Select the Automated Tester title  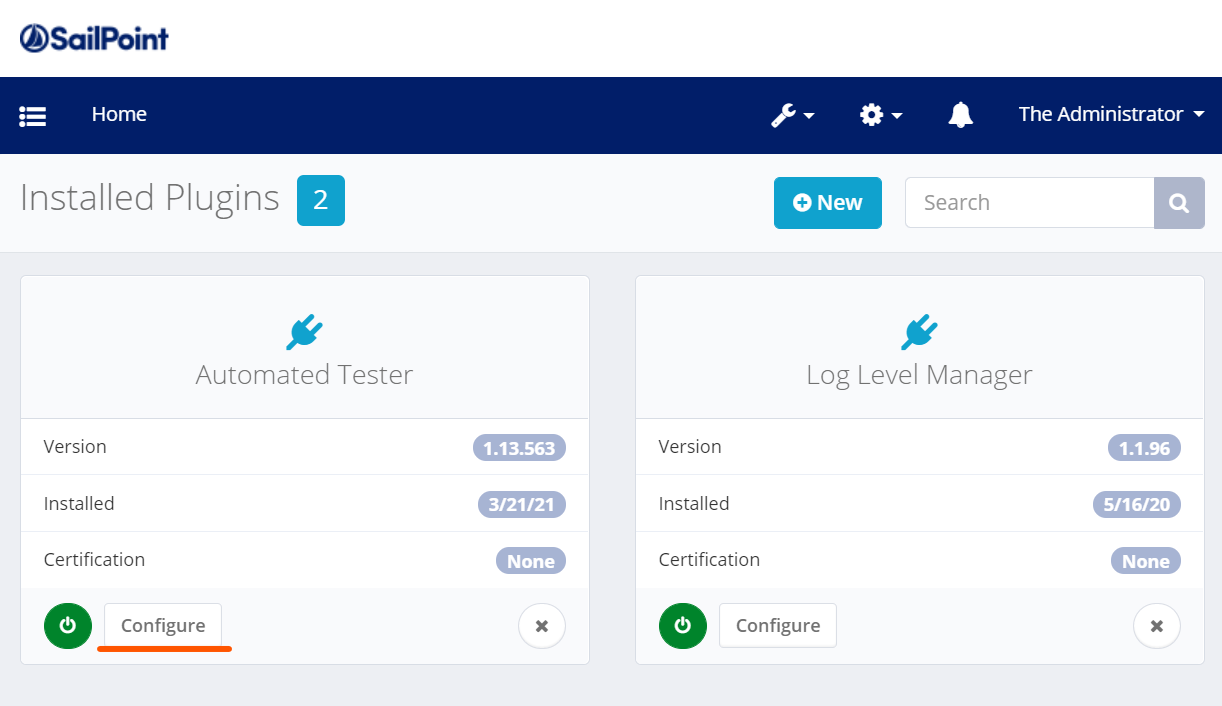[x=304, y=375]
